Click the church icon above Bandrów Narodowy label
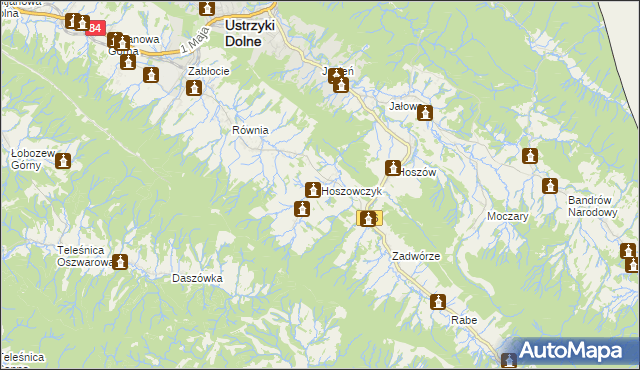The width and height of the screenshot is (640, 370). (550, 186)
